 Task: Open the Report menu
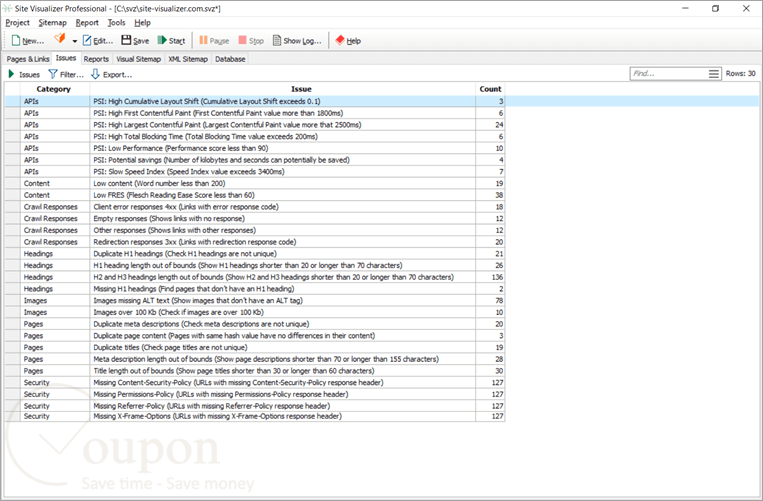point(87,23)
